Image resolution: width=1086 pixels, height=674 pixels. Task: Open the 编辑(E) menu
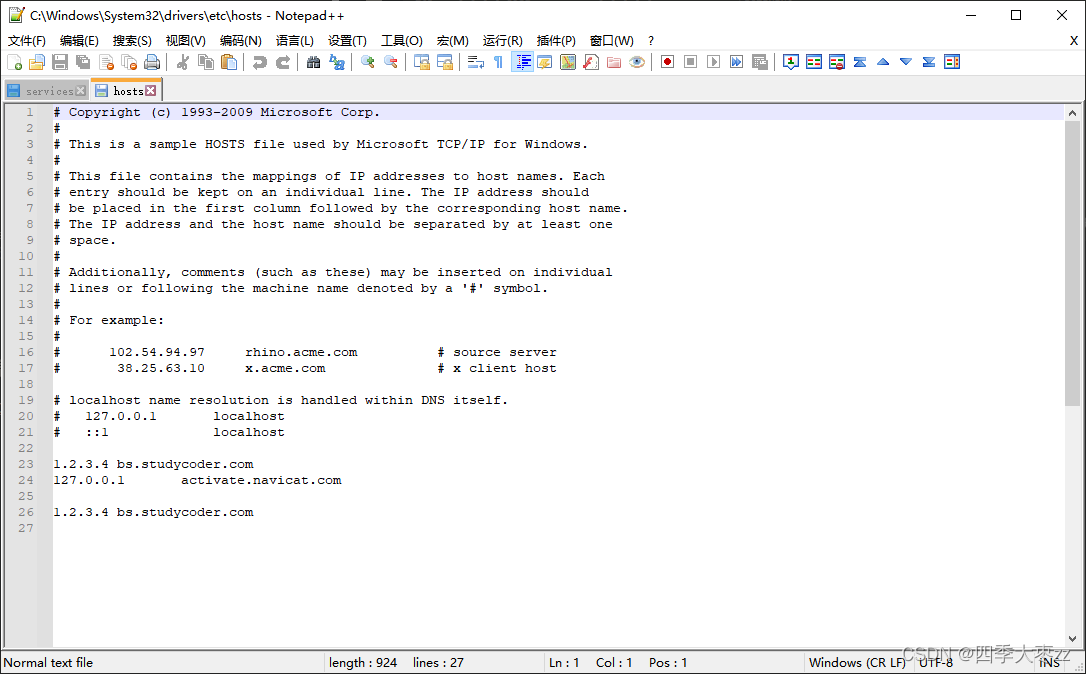tap(79, 41)
